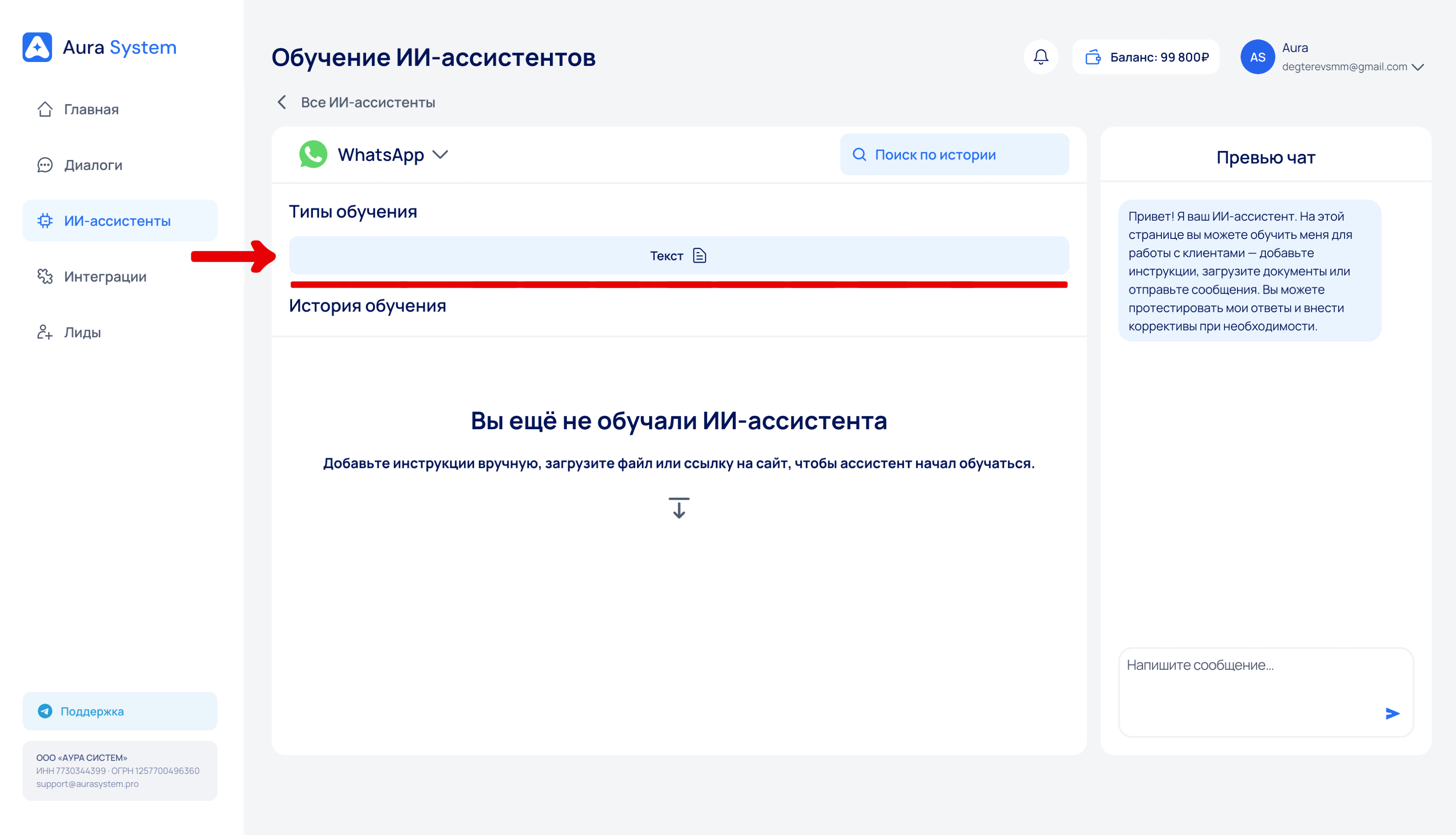The width and height of the screenshot is (1456, 835).
Task: Open the account menu chevron
Action: (1417, 67)
